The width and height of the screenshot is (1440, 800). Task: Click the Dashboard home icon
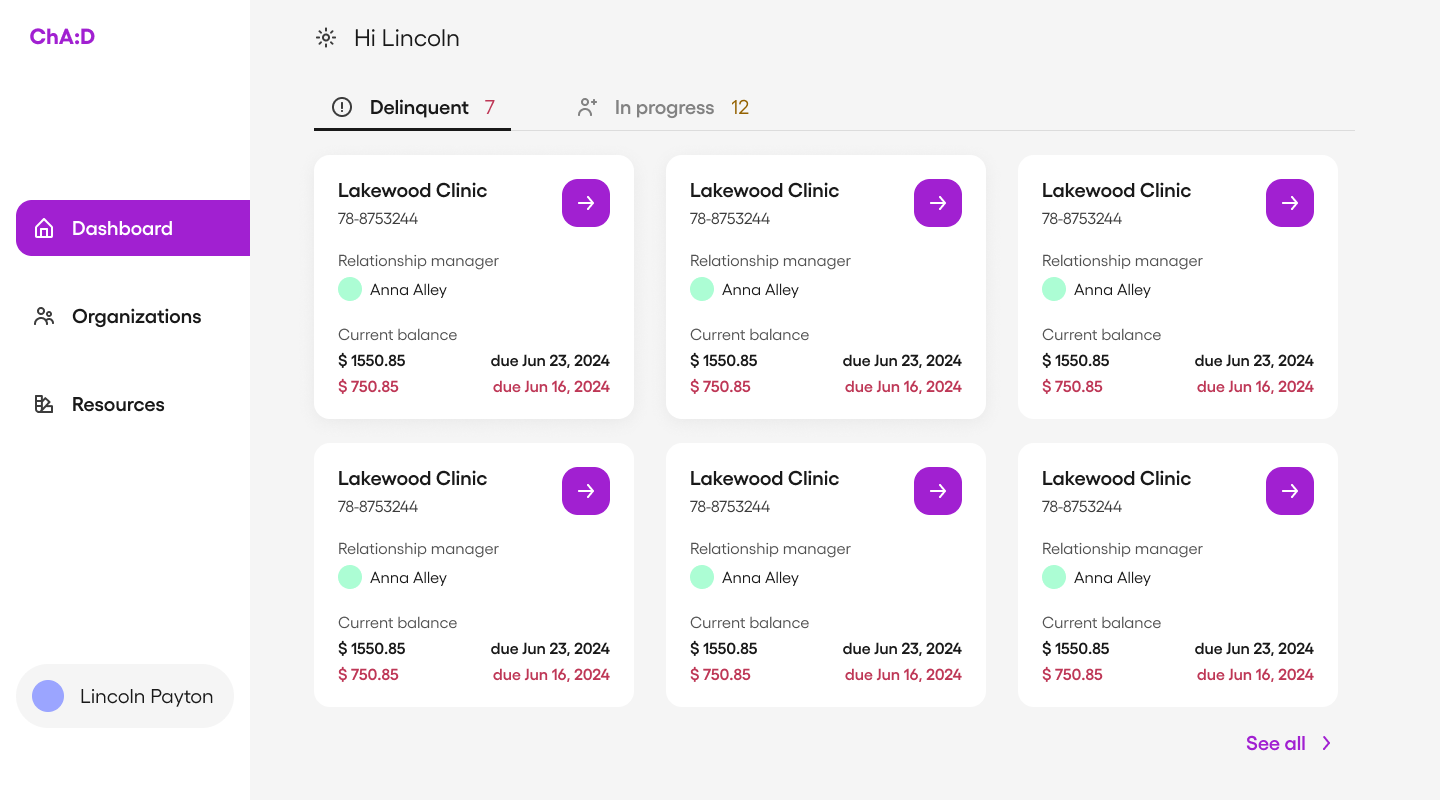point(44,228)
